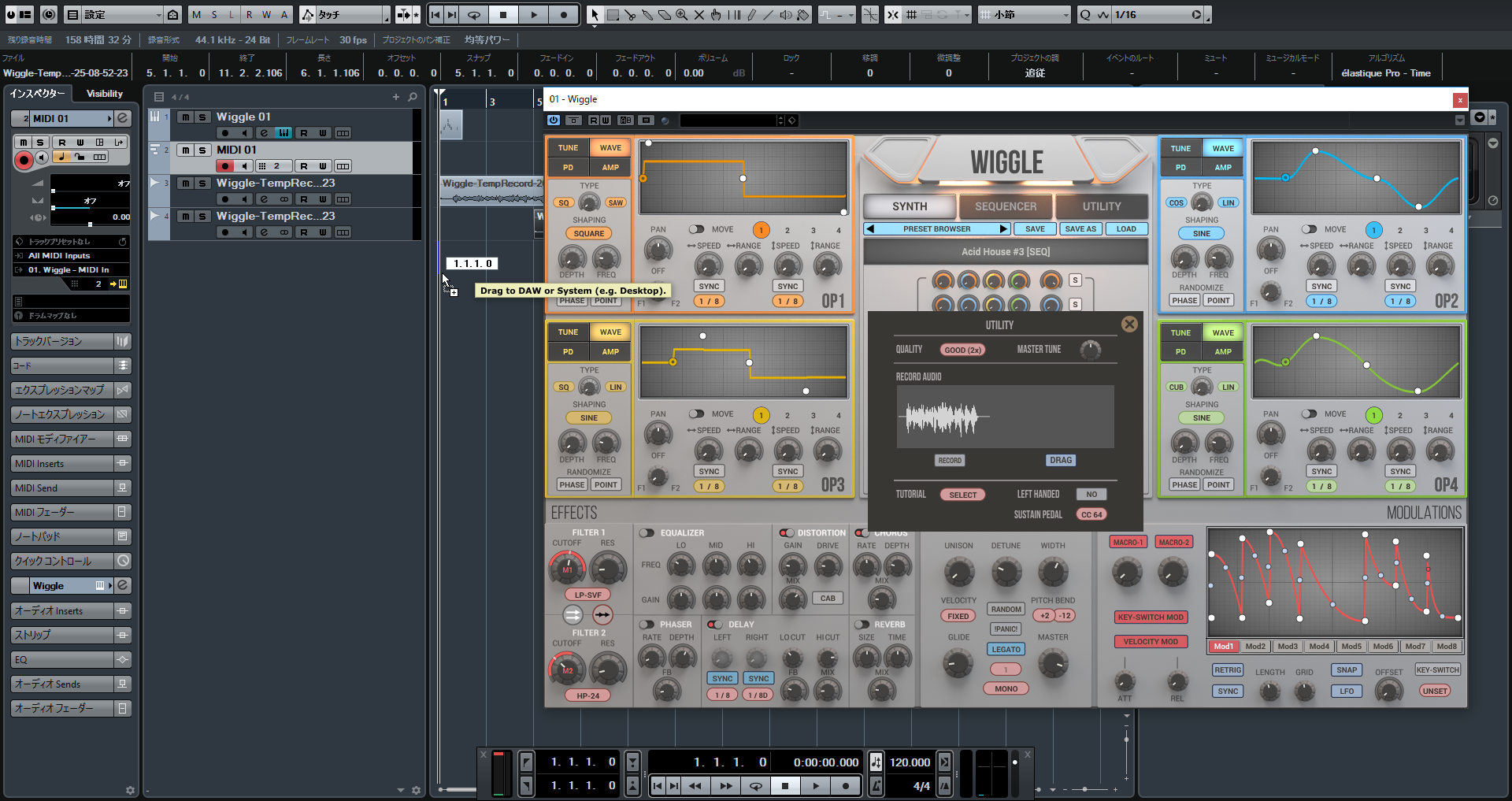Toggle Snap on/off button in toolbar
The width and height of the screenshot is (1512, 801).
(892, 14)
